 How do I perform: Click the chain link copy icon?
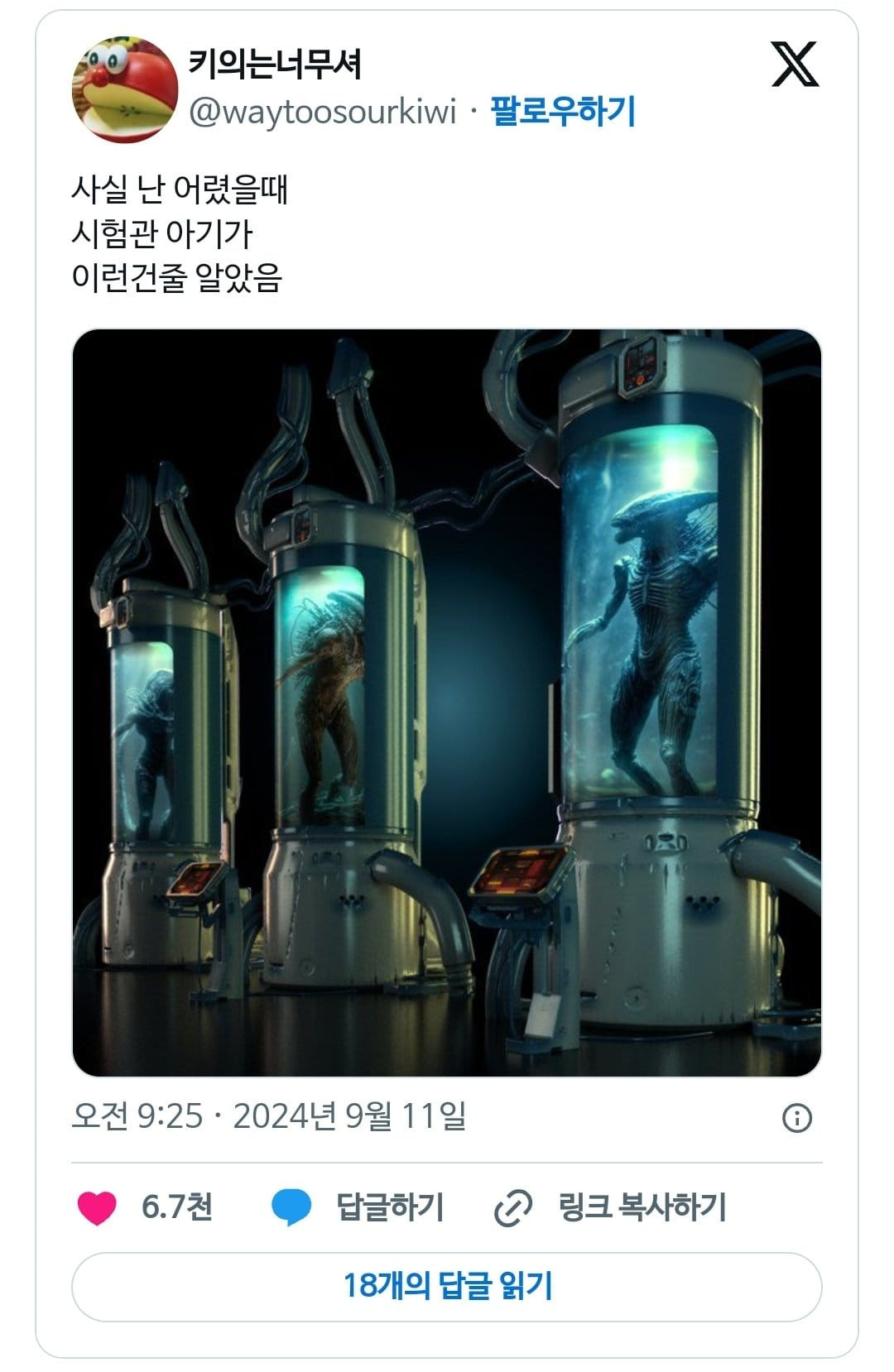[x=513, y=1208]
